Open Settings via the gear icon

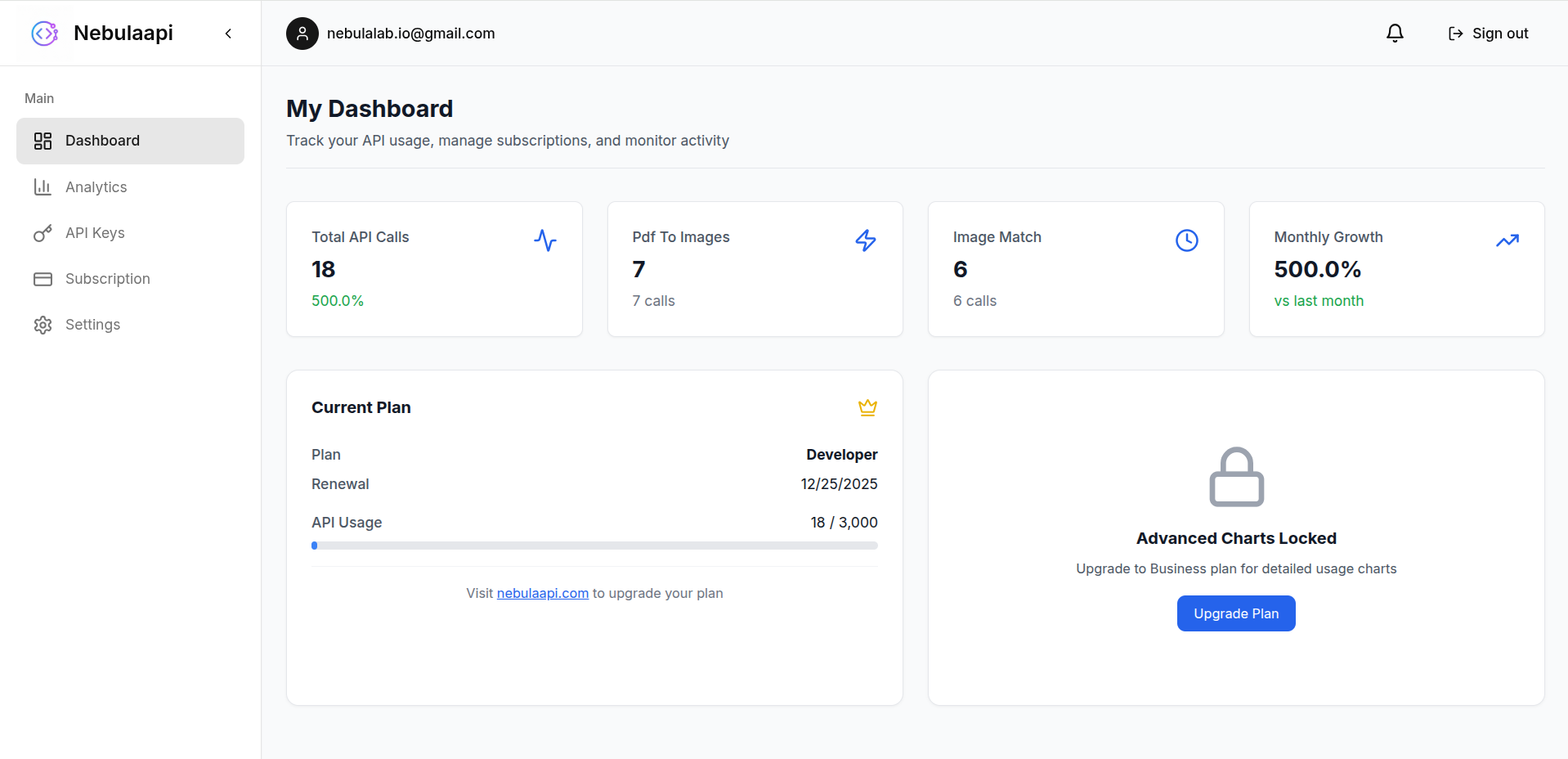[43, 324]
